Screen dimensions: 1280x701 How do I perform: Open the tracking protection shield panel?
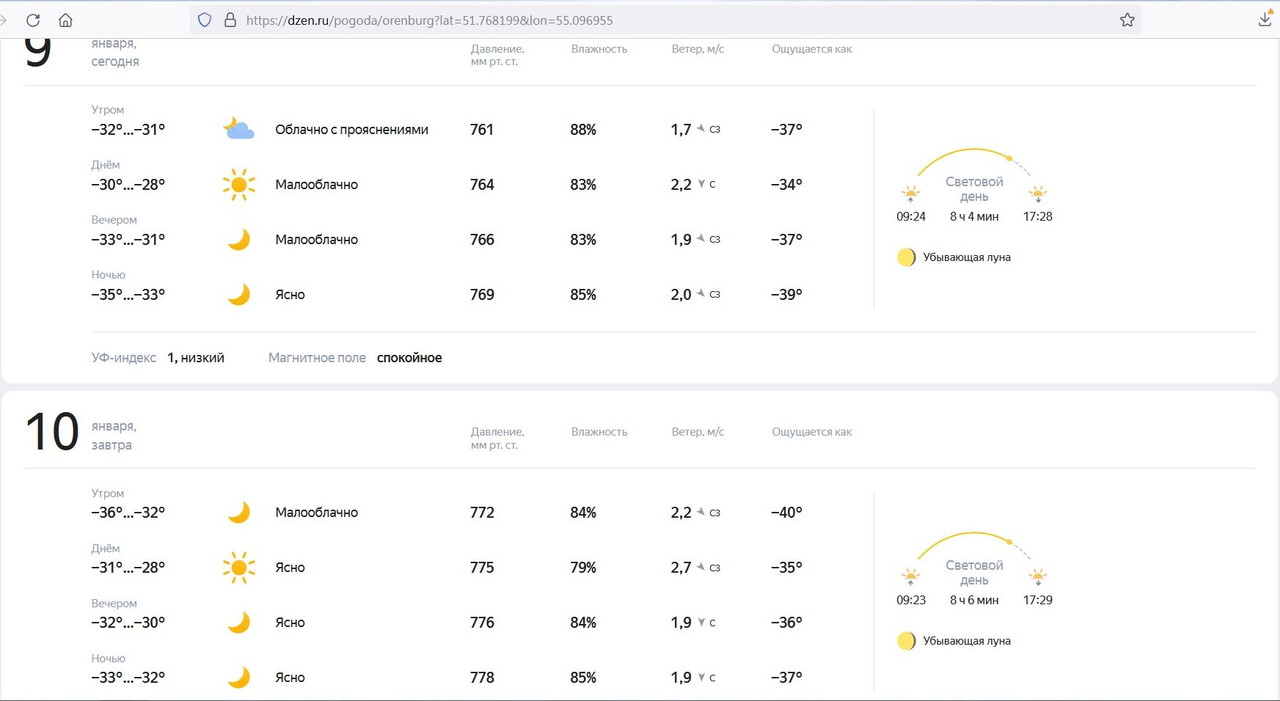pyautogui.click(x=205, y=20)
